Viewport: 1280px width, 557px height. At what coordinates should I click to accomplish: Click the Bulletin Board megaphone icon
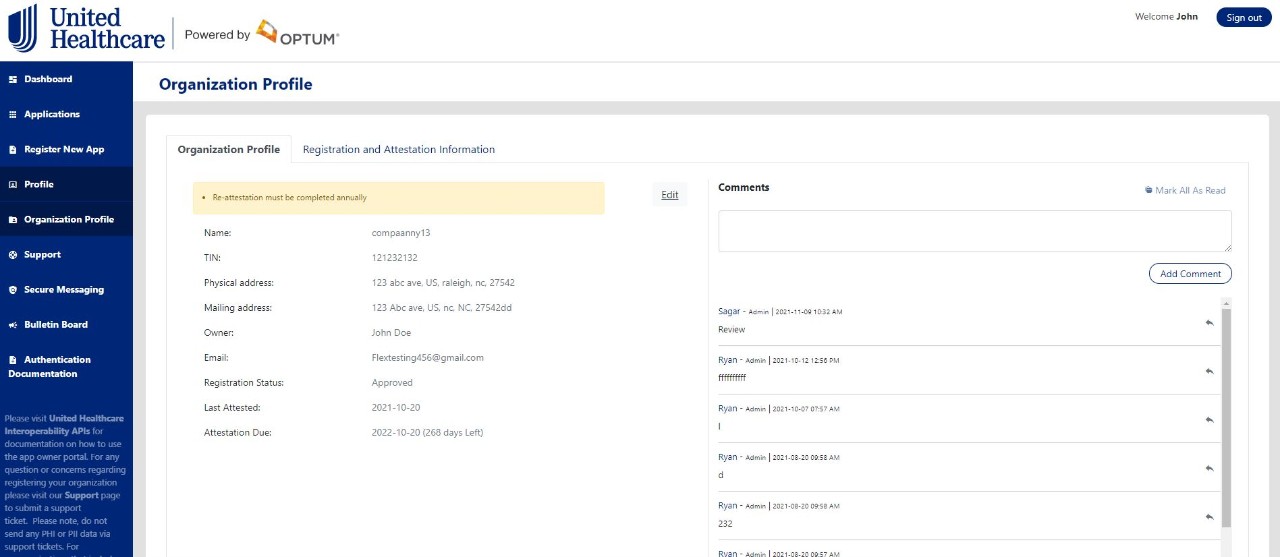point(13,325)
